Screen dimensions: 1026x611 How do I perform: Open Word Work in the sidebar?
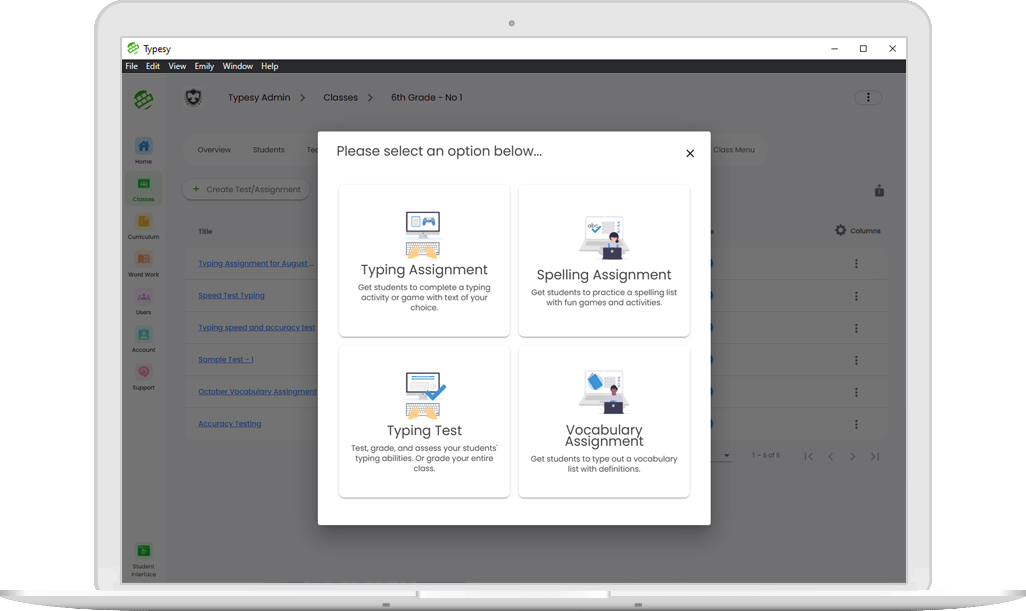pyautogui.click(x=143, y=264)
